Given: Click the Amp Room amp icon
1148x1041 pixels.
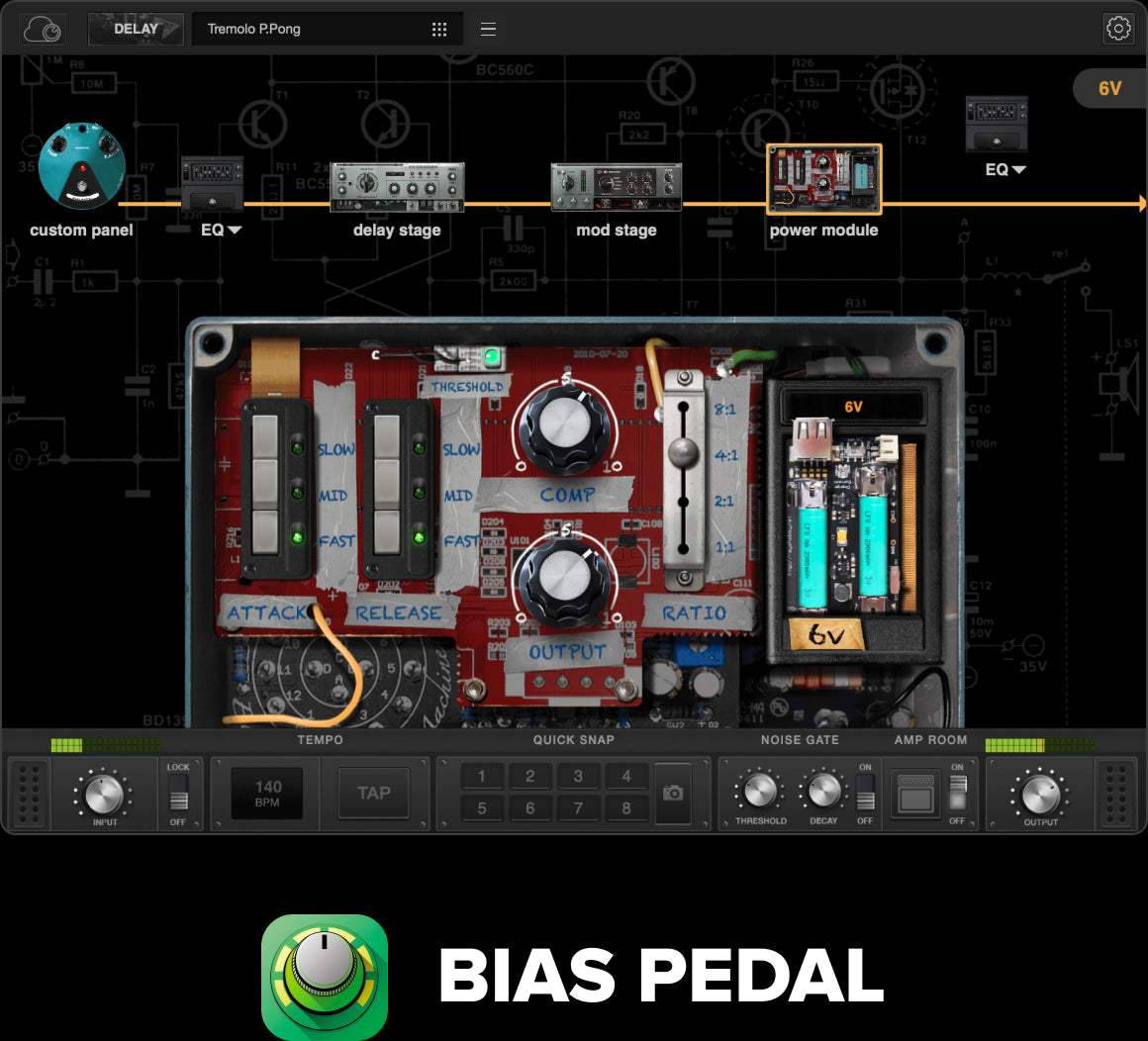Looking at the screenshot, I should pos(915,794).
